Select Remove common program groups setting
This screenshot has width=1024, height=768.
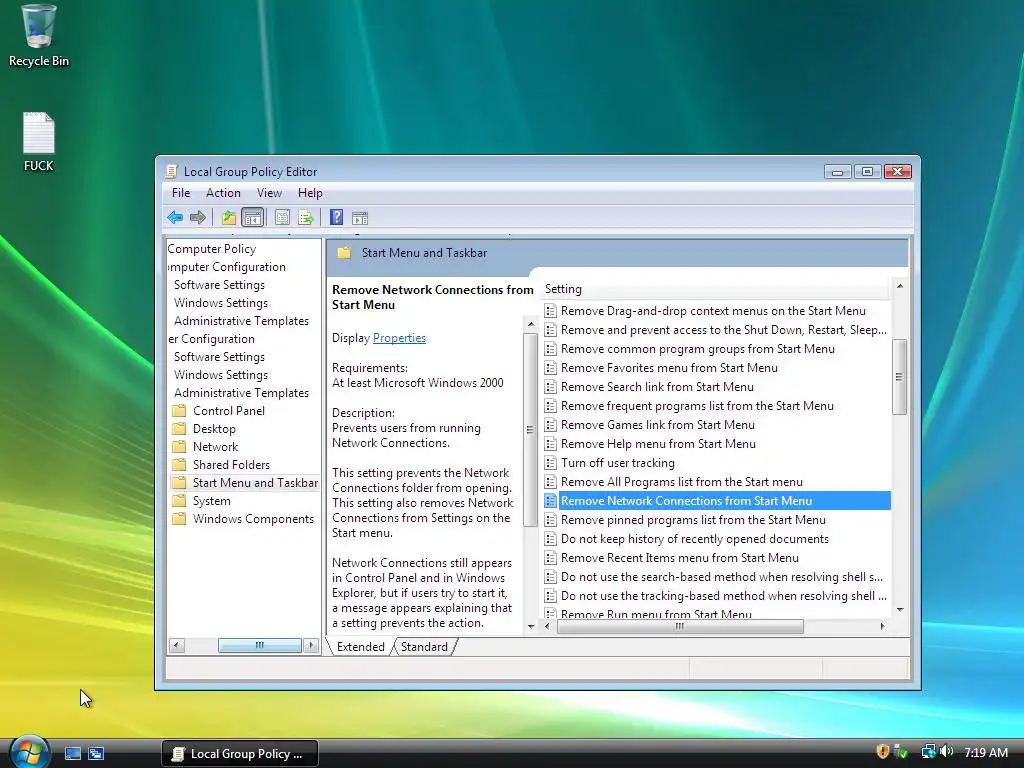point(697,349)
